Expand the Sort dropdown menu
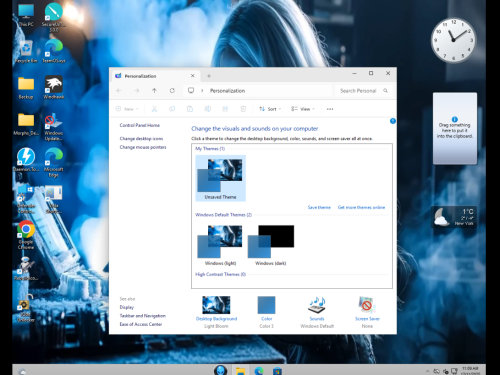The height and width of the screenshot is (375, 500). point(270,109)
